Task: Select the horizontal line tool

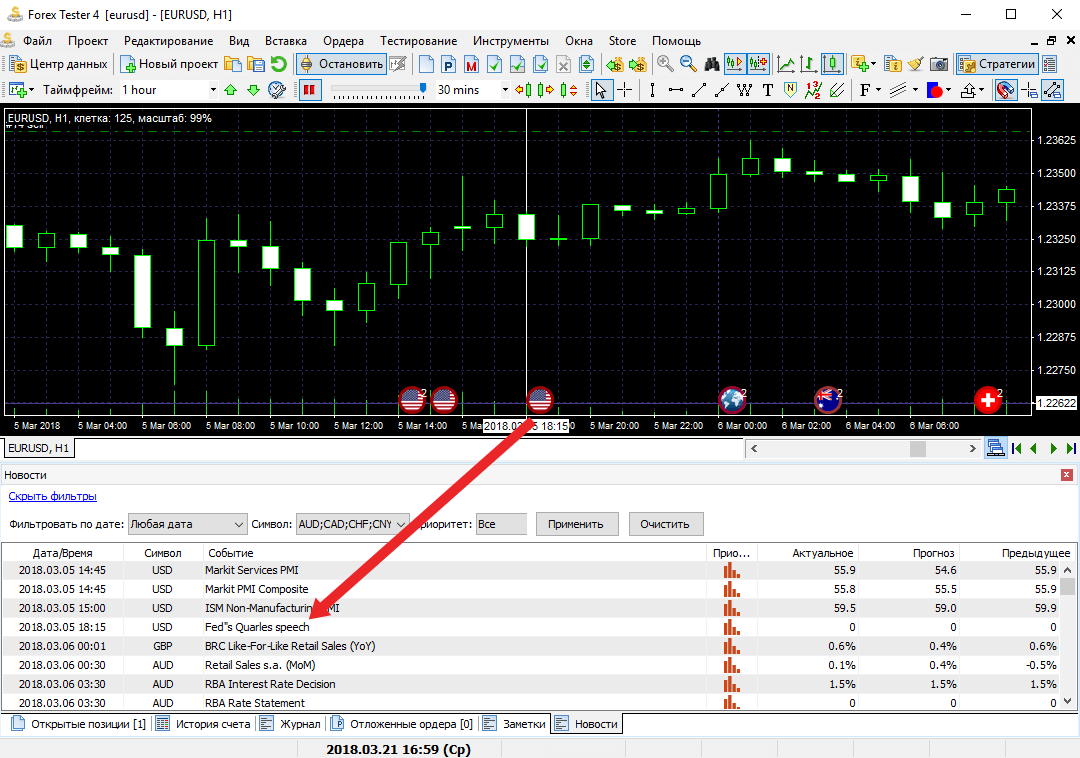Action: 676,90
